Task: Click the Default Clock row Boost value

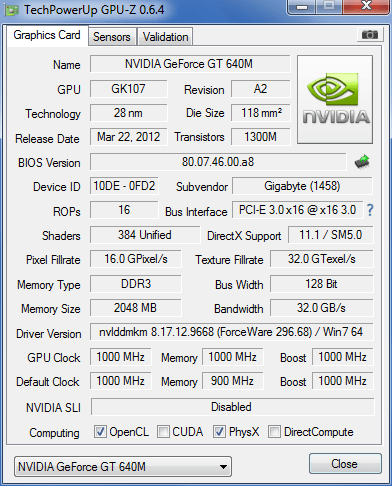Action: [343, 381]
